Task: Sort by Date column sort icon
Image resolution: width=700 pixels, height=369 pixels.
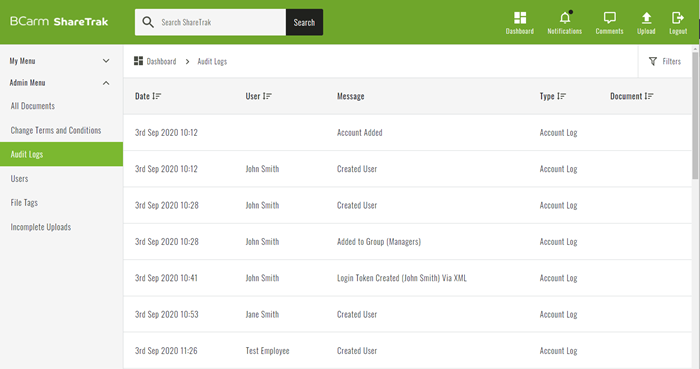Action: tap(157, 96)
